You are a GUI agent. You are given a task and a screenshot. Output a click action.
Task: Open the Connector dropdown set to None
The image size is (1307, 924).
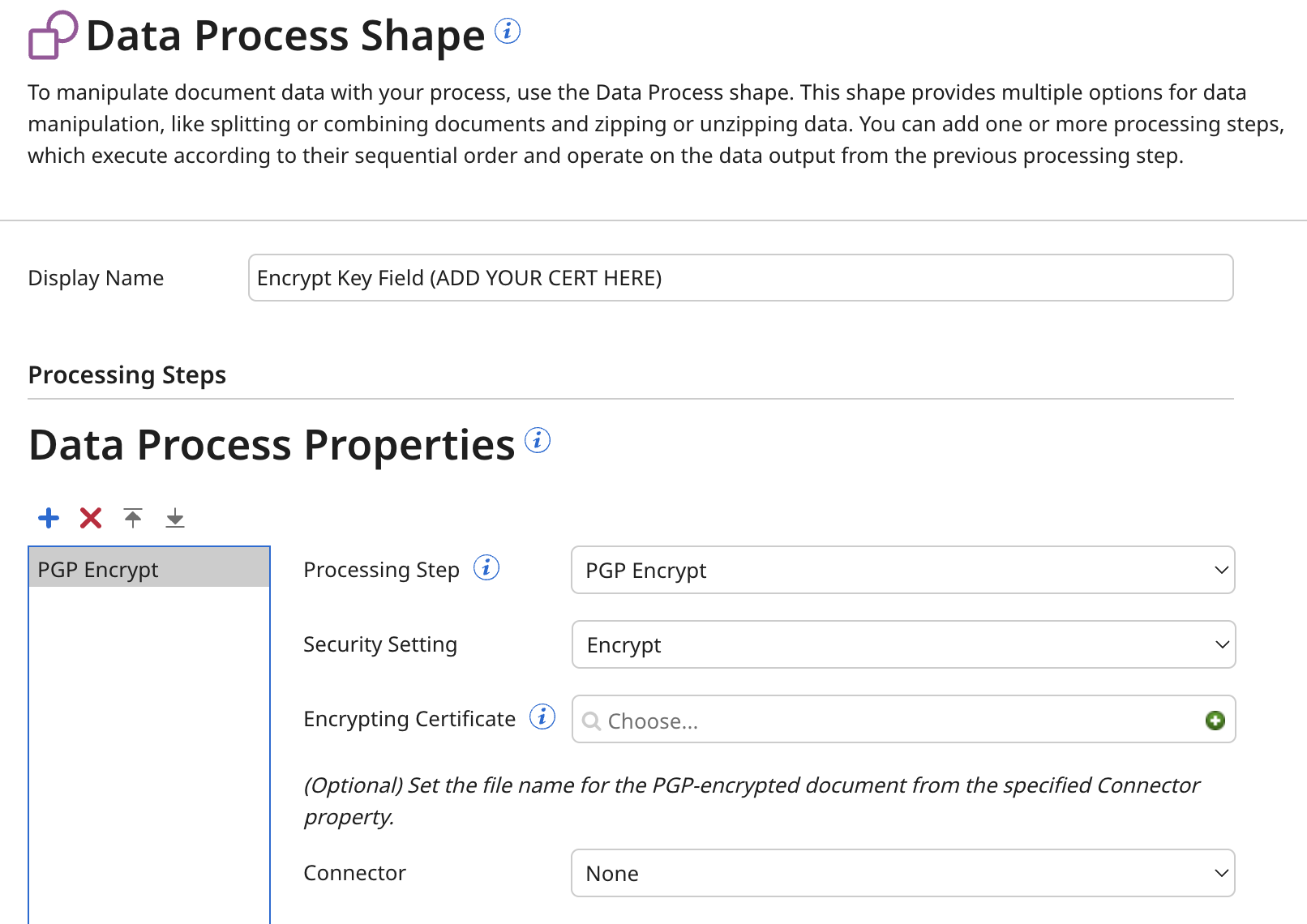[902, 873]
